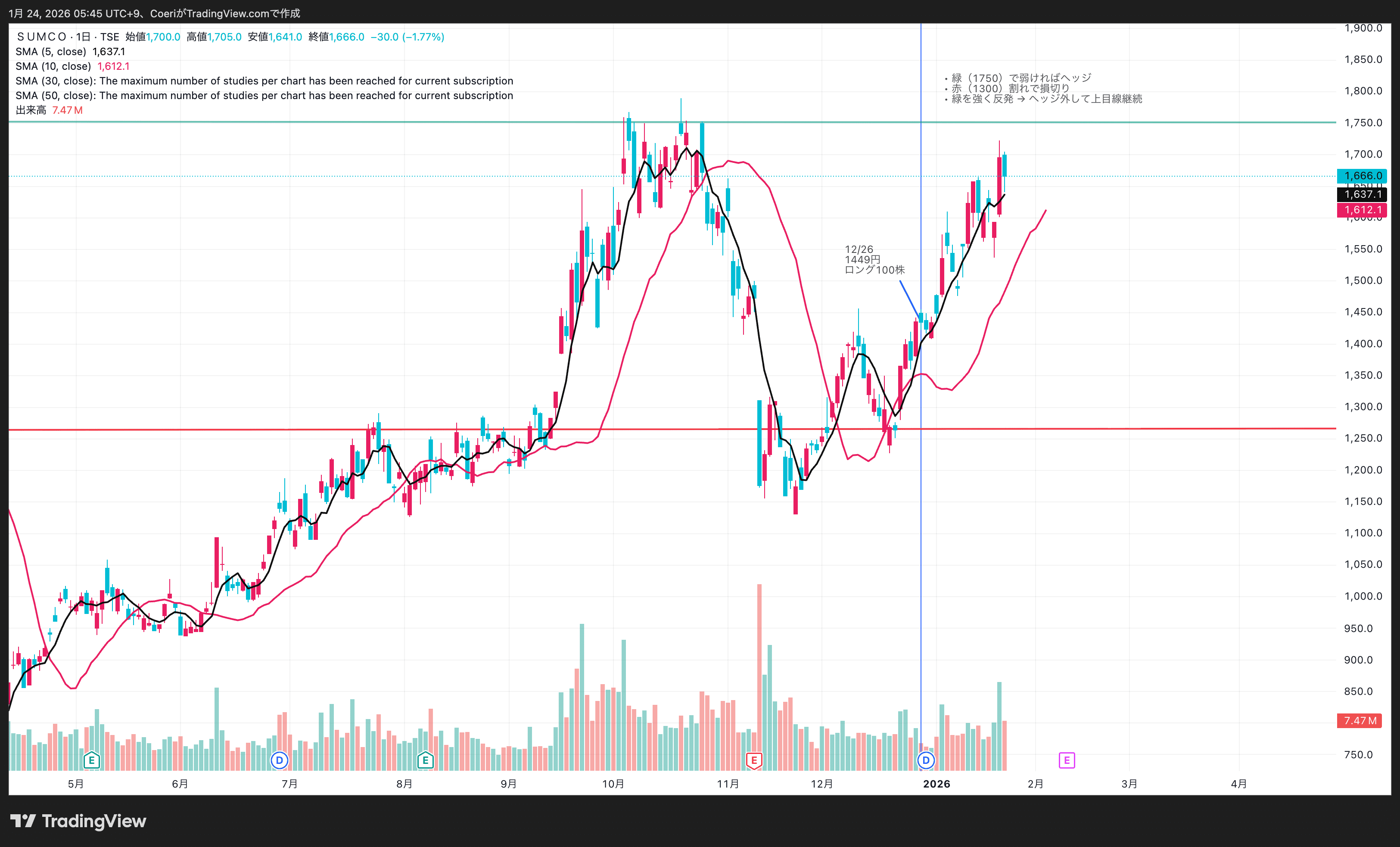The image size is (1400, 847).
Task: Click the 2026 label on time axis
Action: 936,784
